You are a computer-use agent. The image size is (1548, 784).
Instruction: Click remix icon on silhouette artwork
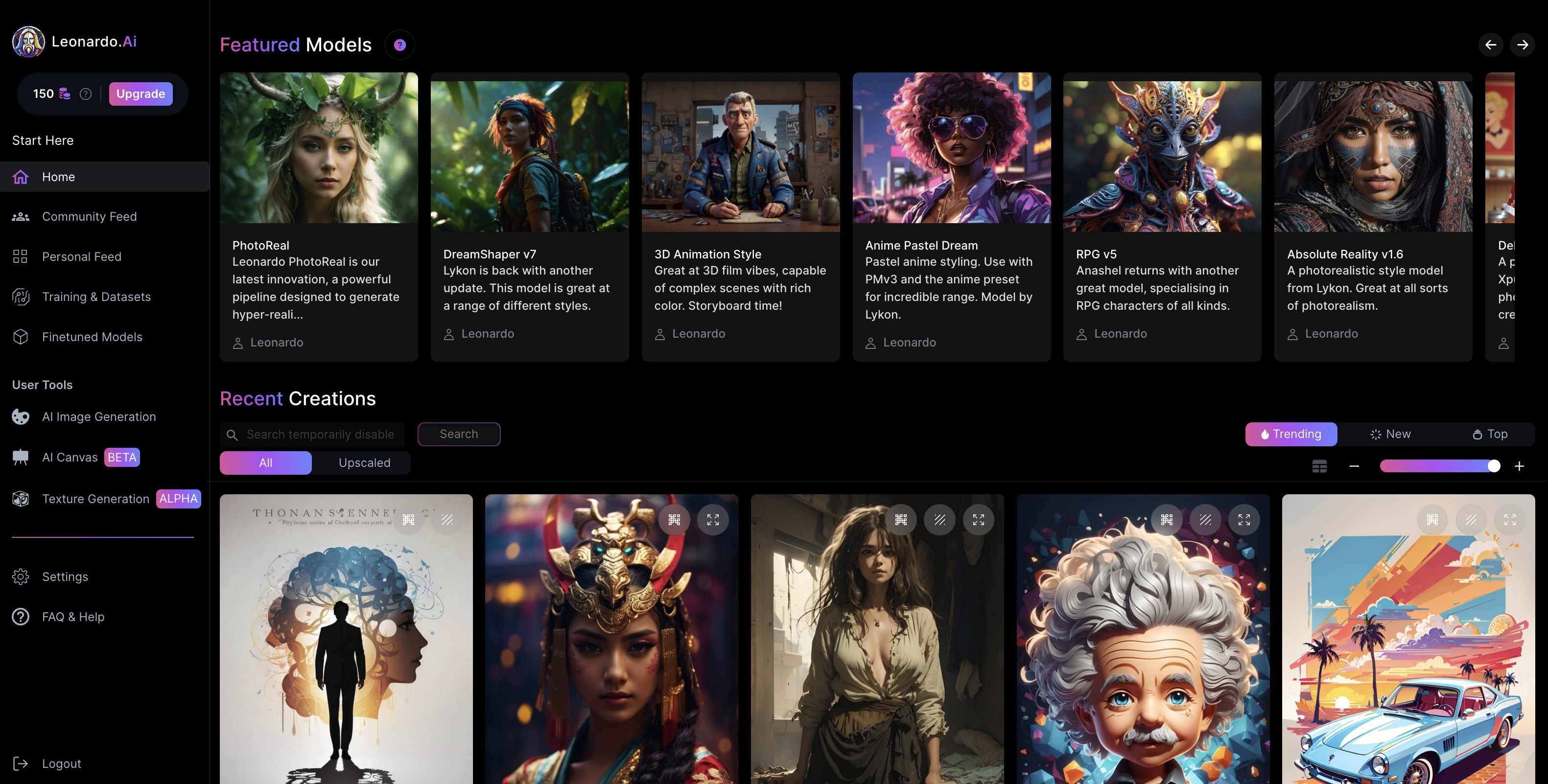447,520
